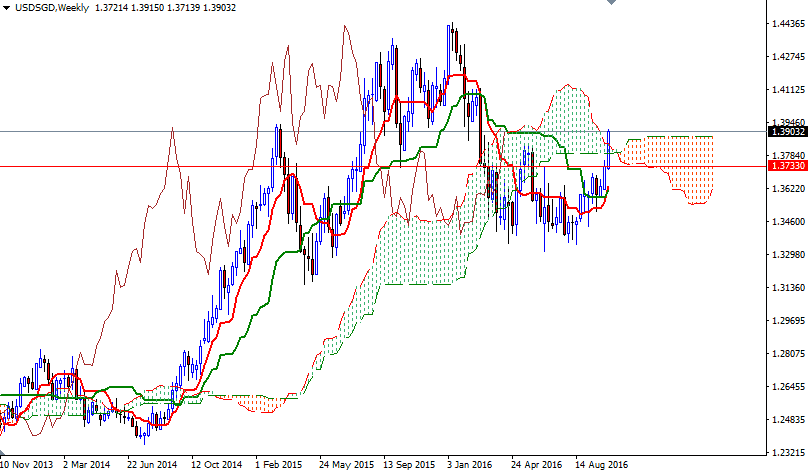The height and width of the screenshot is (472, 808).
Task: Select the USDSGD,Weekly chart title text
Action: coord(52,8)
